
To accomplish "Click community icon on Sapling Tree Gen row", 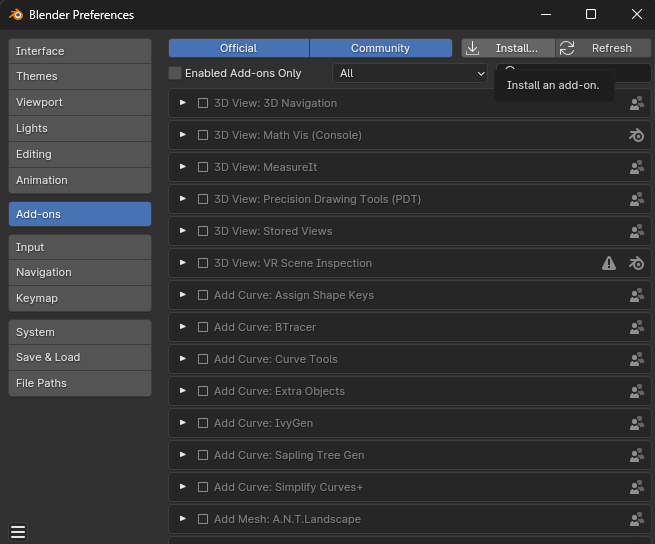I will pos(637,455).
